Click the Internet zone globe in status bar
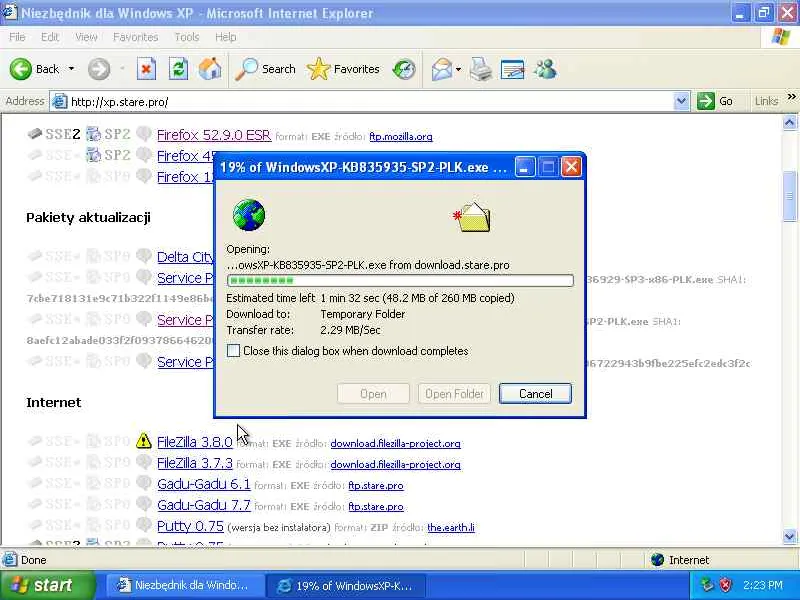Image resolution: width=800 pixels, height=600 pixels. [658, 560]
